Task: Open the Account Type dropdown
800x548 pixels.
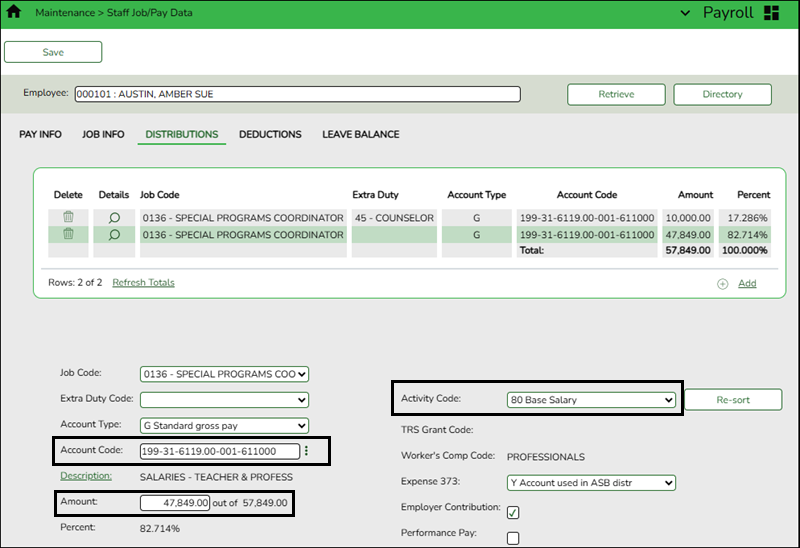Action: click(224, 426)
